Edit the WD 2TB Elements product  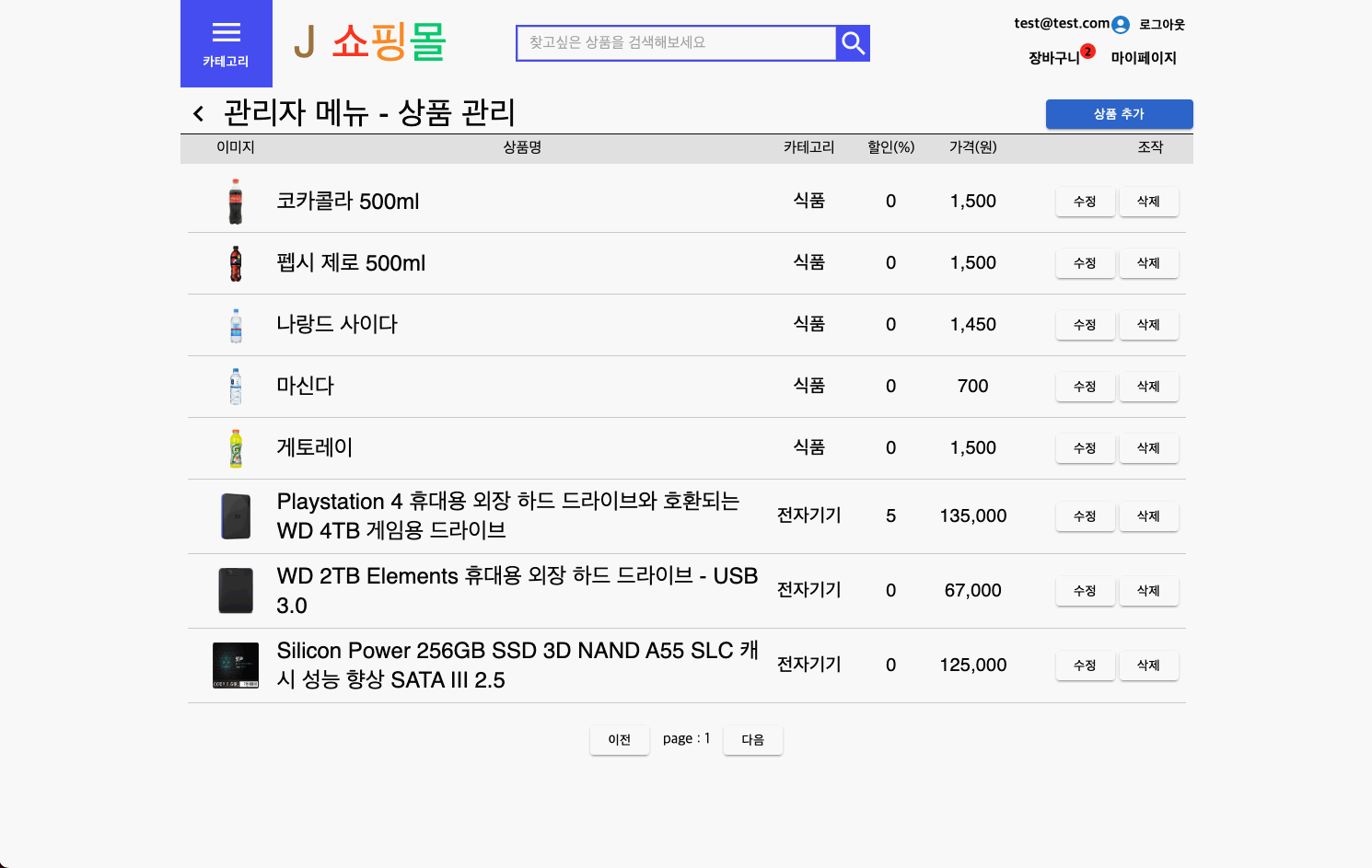coord(1085,591)
